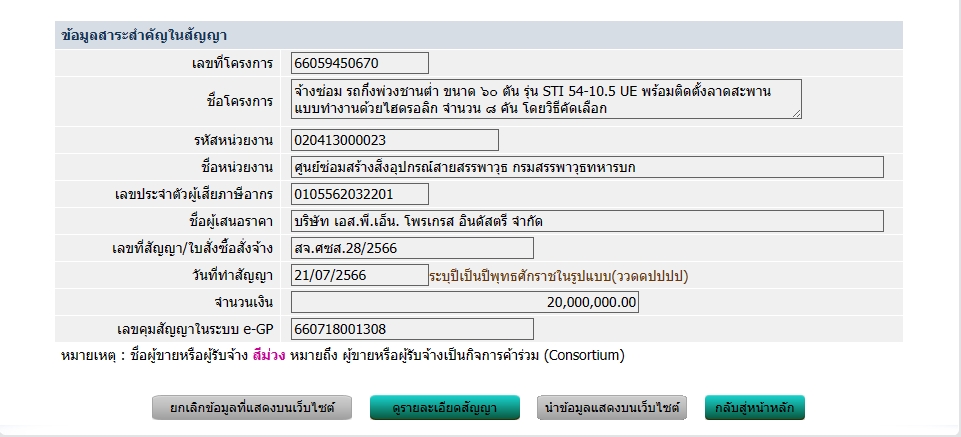Grab the textarea resize handle corner
This screenshot has height=437, width=961.
[797, 113]
